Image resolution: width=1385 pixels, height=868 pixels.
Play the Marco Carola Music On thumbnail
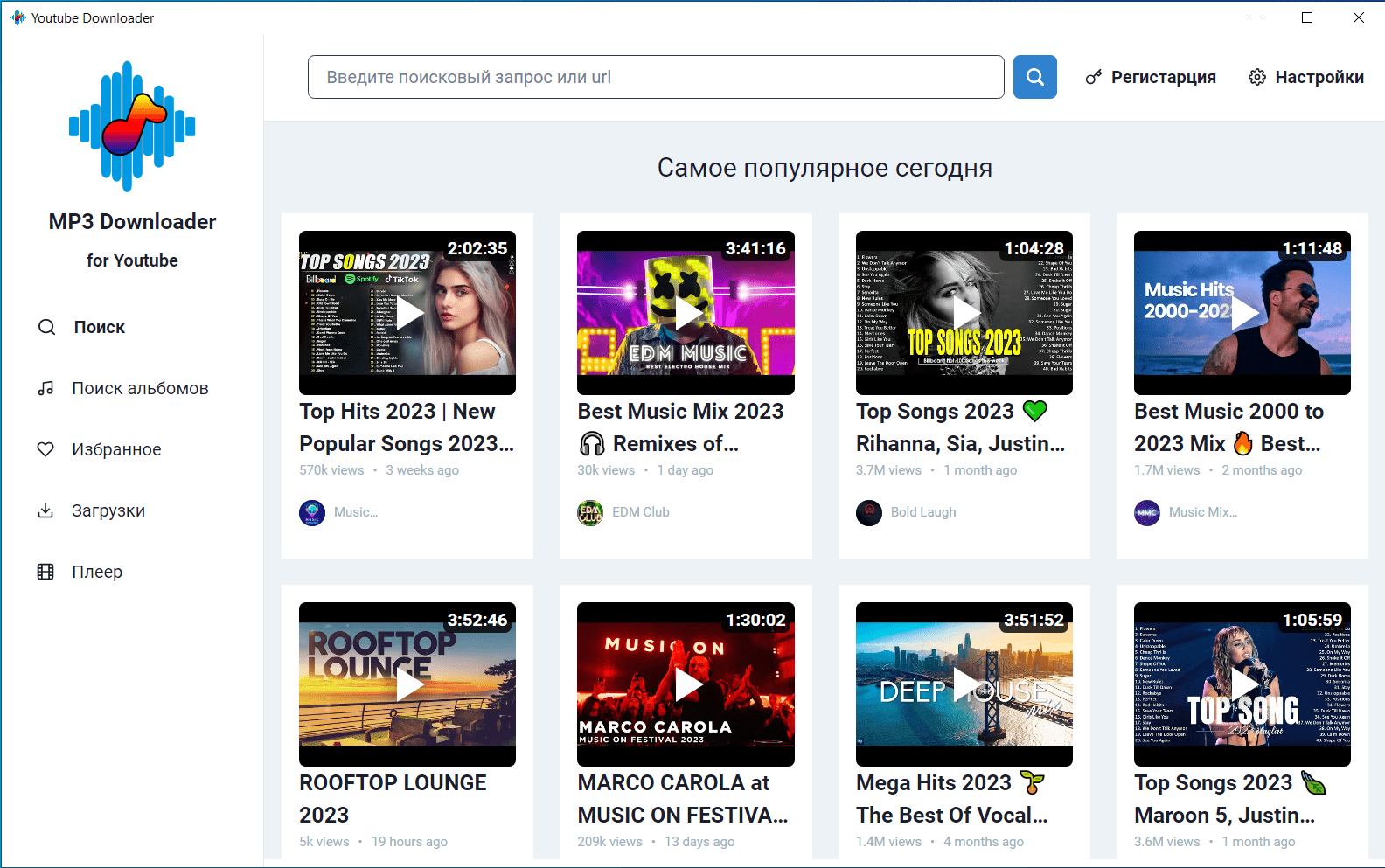pos(686,684)
